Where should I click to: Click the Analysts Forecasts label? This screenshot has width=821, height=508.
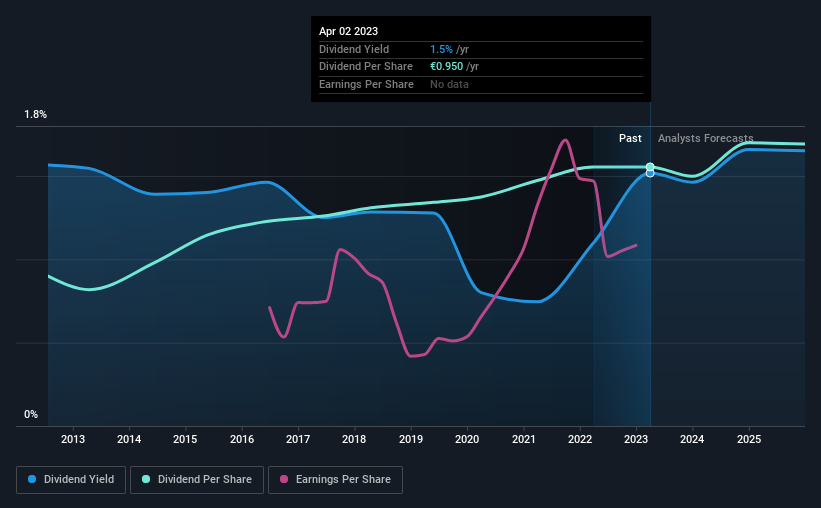[705, 138]
